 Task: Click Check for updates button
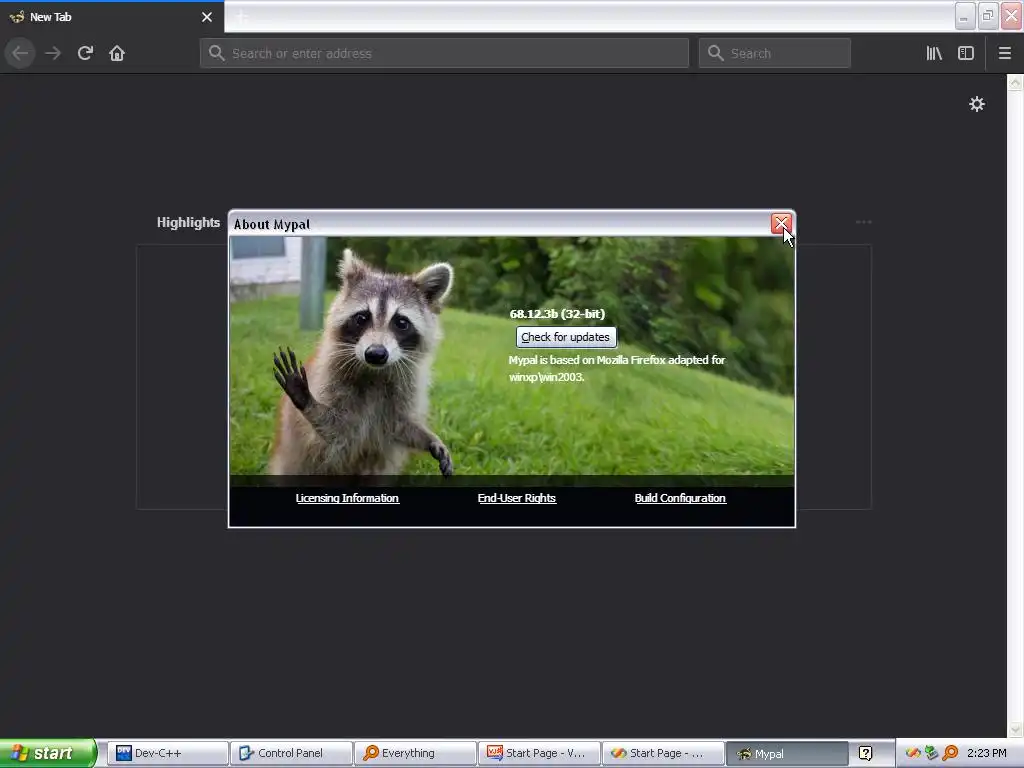[566, 337]
